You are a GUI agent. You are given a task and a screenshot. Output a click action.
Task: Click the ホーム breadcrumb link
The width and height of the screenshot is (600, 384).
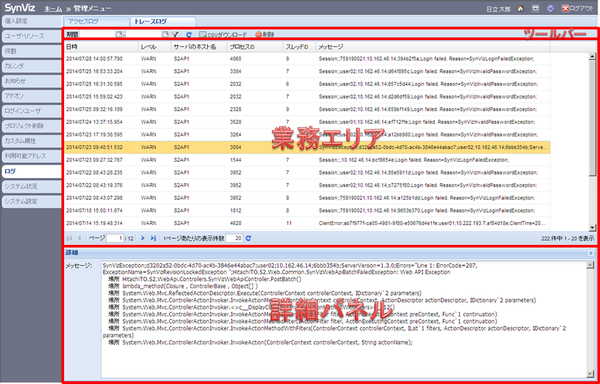[54, 8]
